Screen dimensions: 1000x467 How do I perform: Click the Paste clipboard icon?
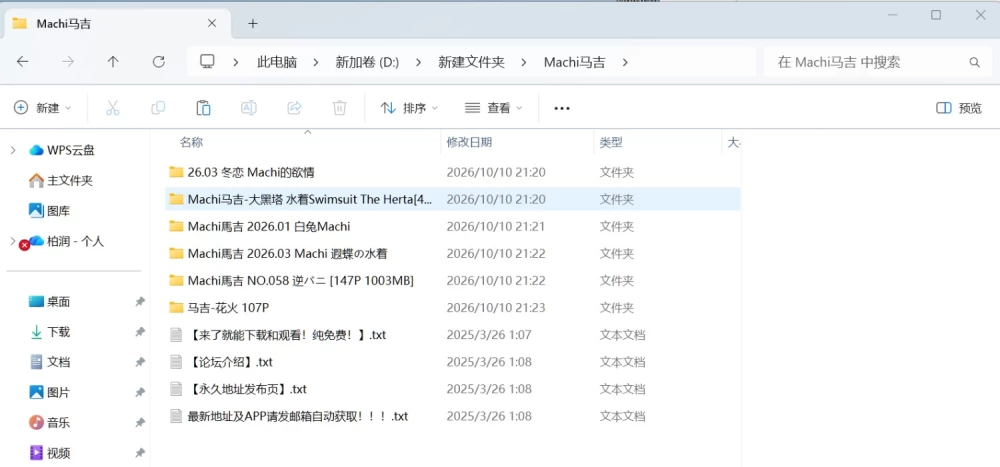point(203,108)
